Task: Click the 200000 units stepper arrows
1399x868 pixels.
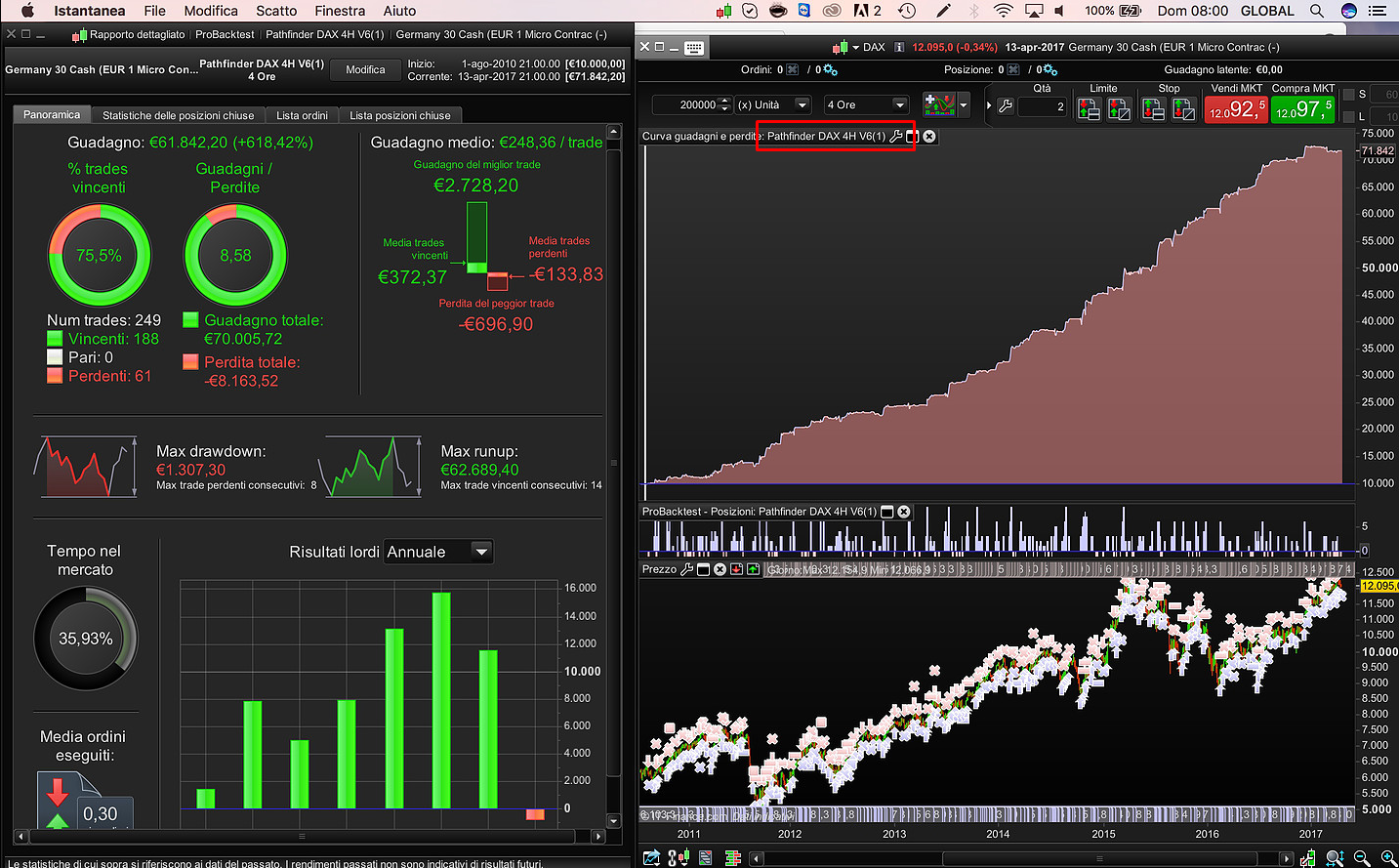Action: coord(724,104)
